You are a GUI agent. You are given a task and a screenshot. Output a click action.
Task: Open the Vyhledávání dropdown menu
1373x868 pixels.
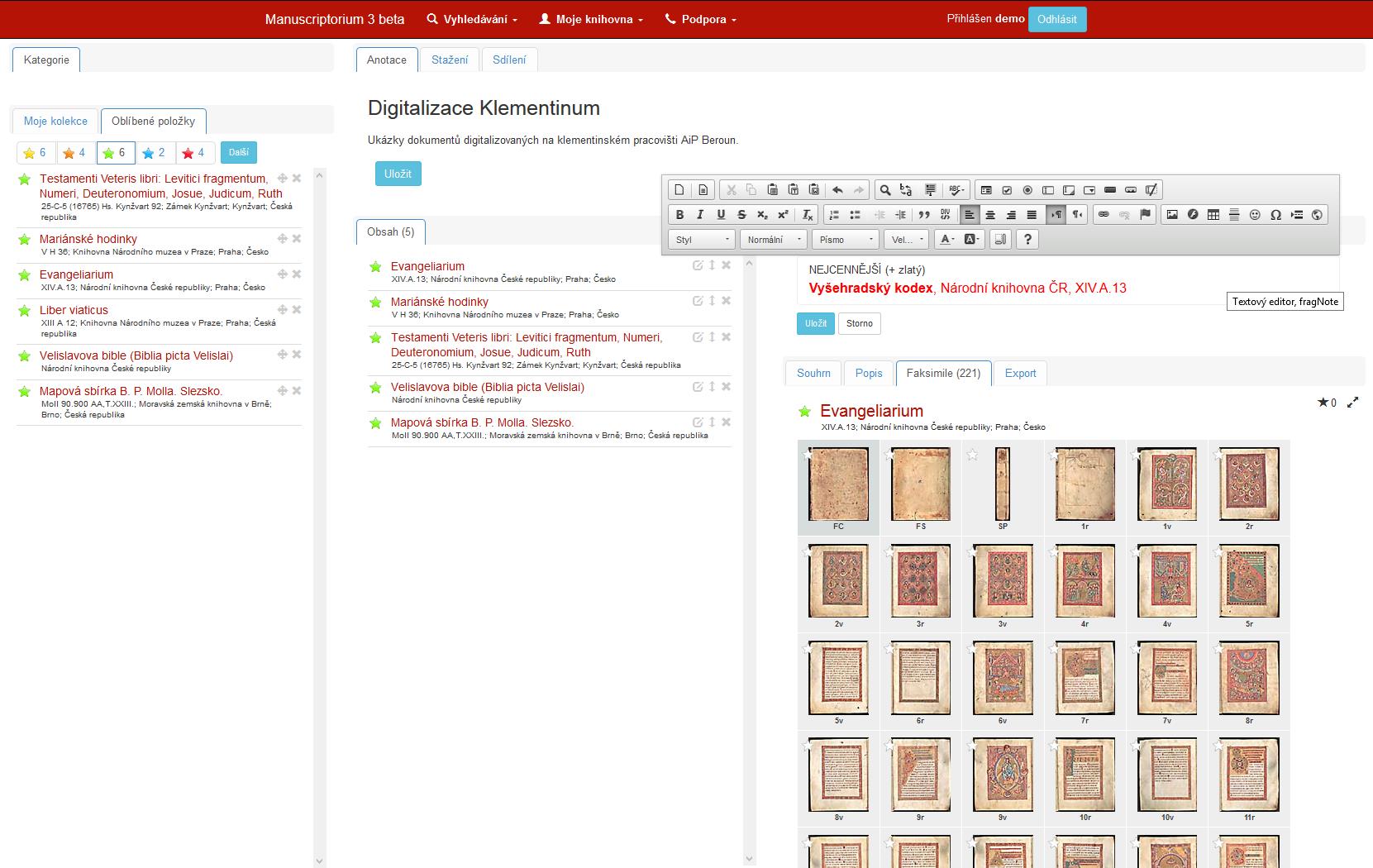pos(472,19)
